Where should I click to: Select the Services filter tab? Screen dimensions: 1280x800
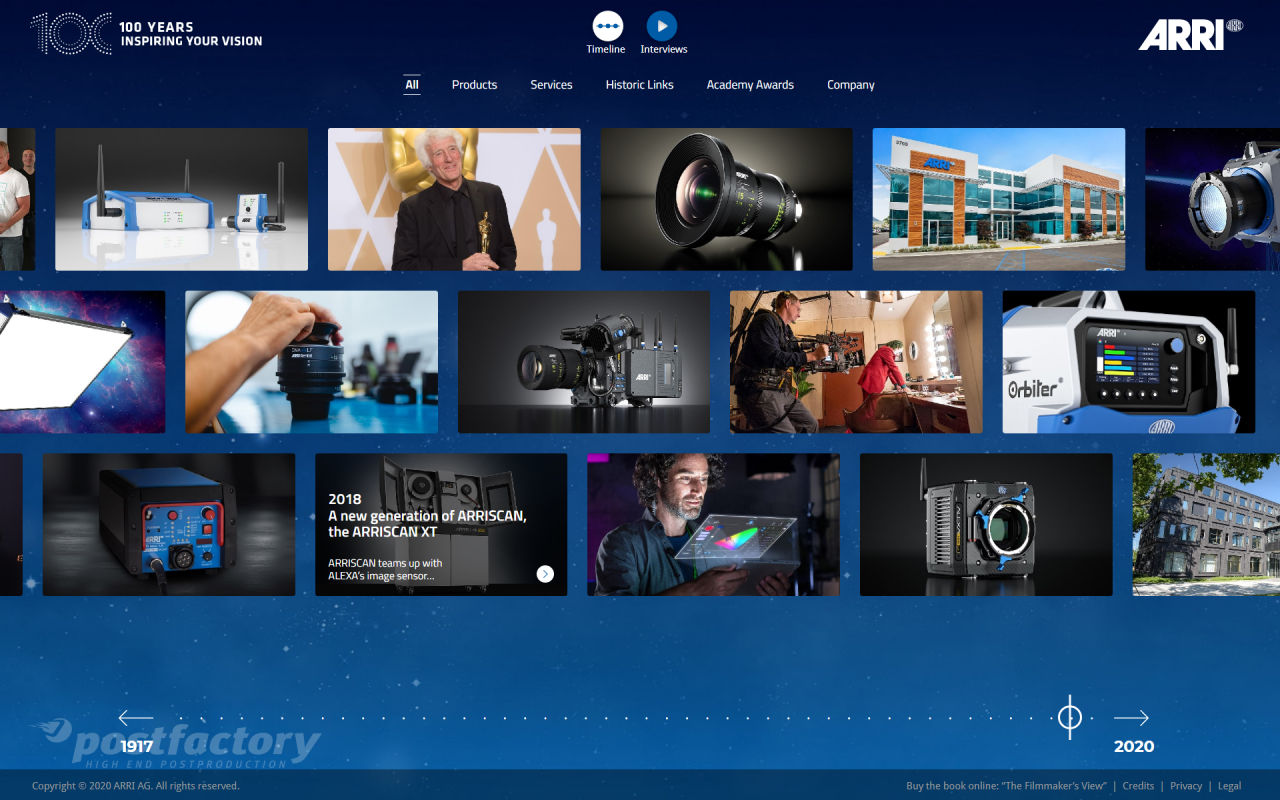[551, 85]
